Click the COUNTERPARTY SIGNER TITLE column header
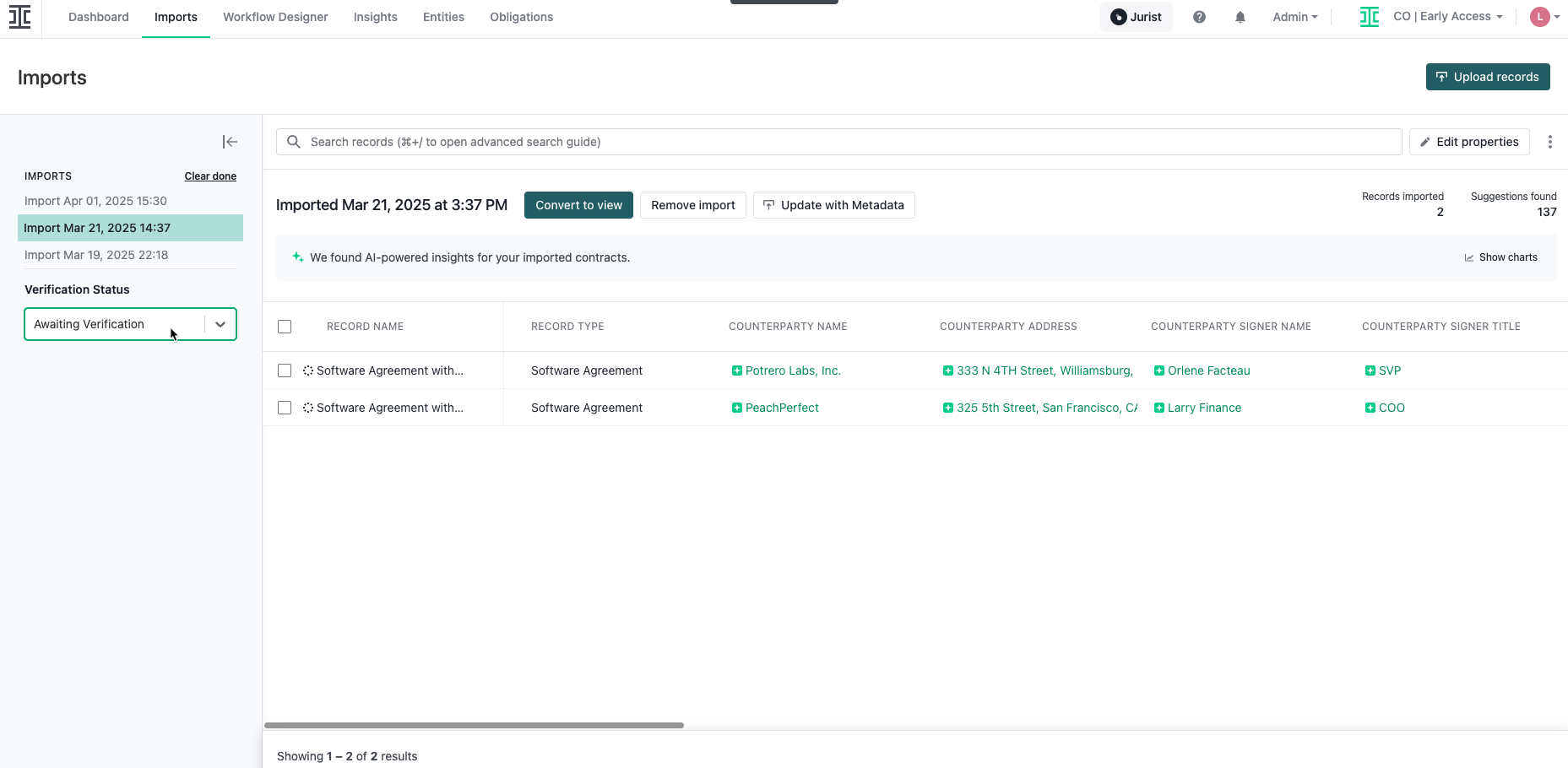This screenshot has height=768, width=1568. [1441, 327]
